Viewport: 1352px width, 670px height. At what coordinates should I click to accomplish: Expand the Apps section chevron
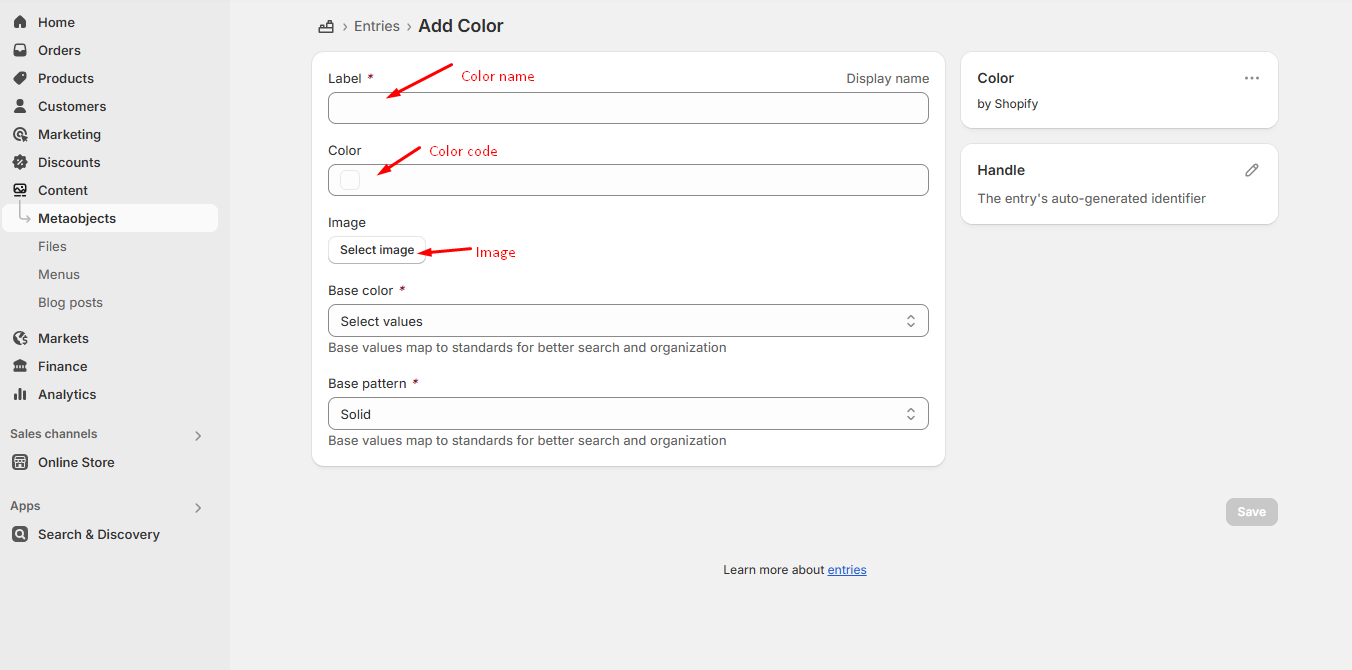coord(198,507)
